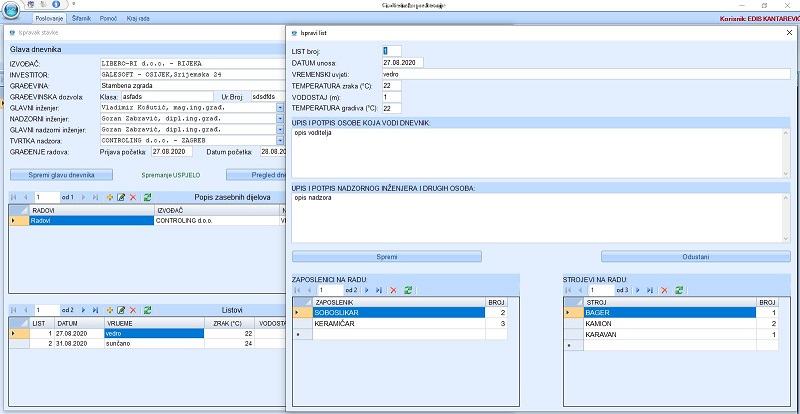Delete selected row in Zaposlenici na radu
Image resolution: width=800 pixels, height=414 pixels.
point(393,289)
